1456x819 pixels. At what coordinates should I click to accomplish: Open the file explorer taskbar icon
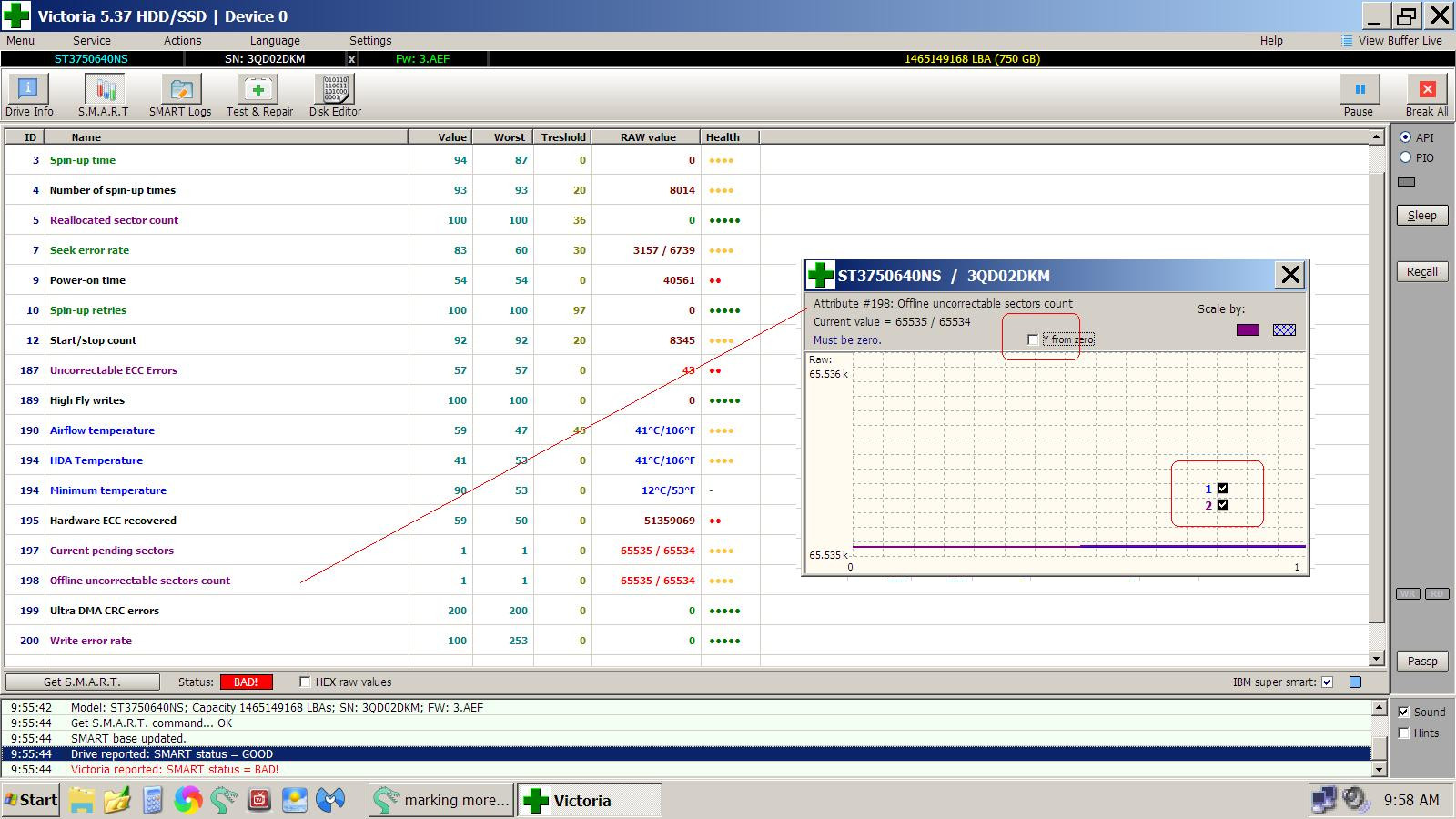pyautogui.click(x=82, y=800)
